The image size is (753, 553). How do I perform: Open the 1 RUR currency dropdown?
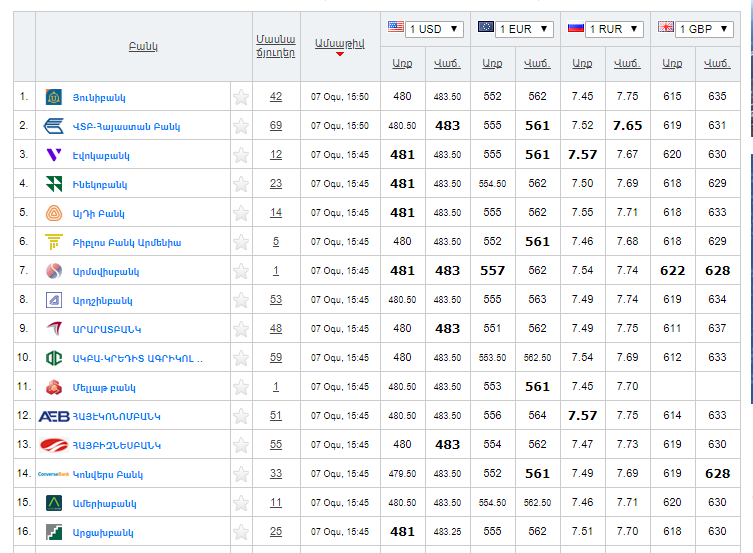(614, 29)
